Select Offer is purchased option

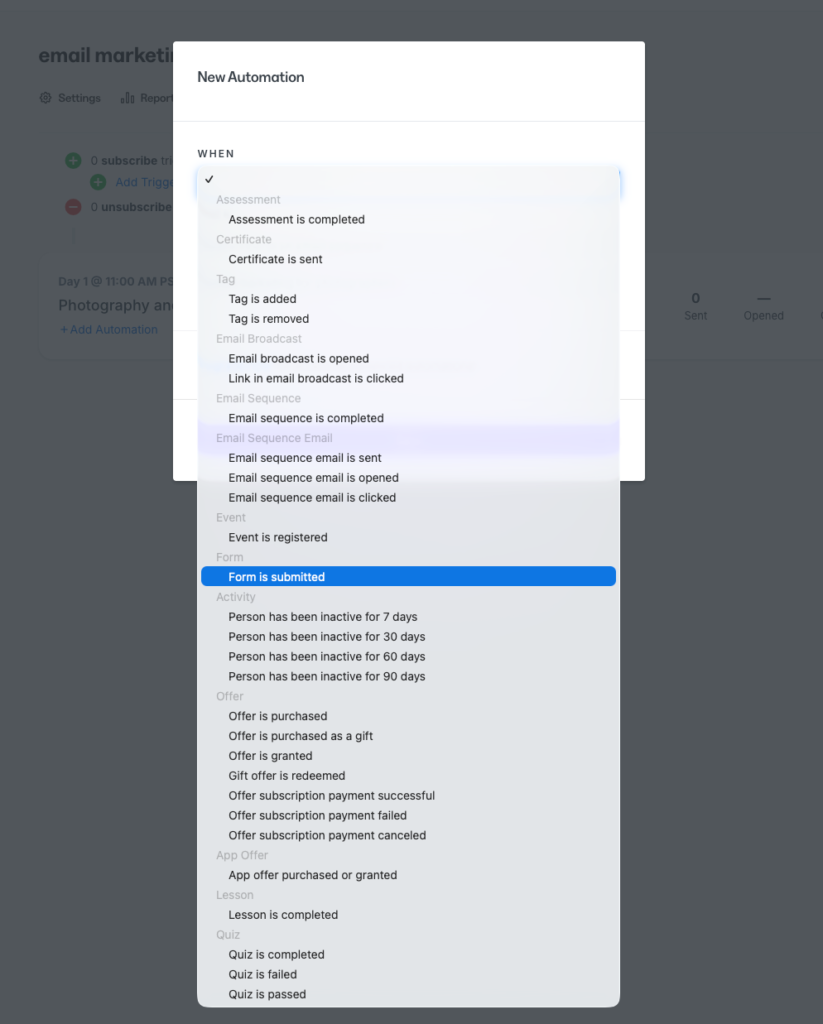pyautogui.click(x=279, y=716)
